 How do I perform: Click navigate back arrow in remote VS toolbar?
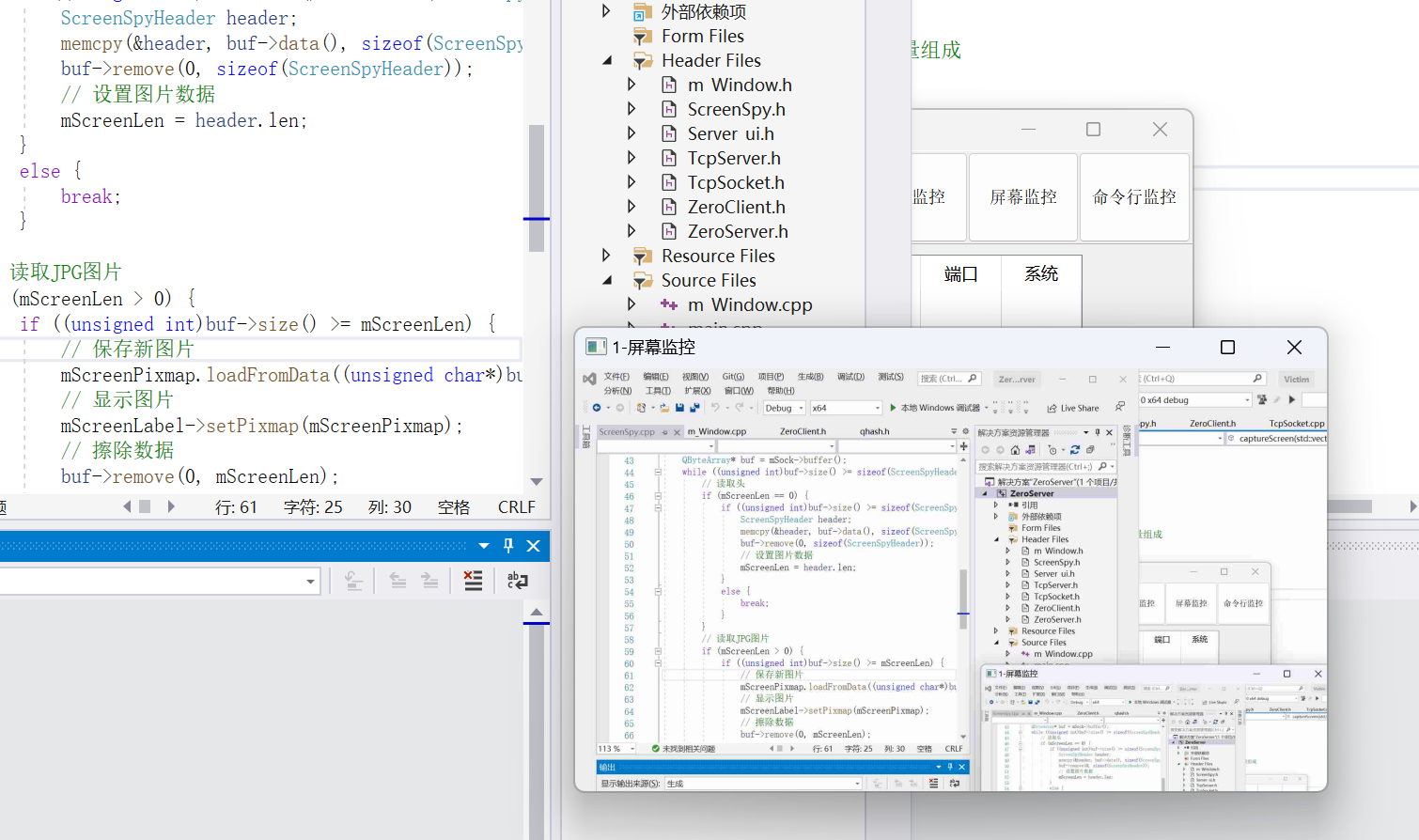[x=597, y=408]
